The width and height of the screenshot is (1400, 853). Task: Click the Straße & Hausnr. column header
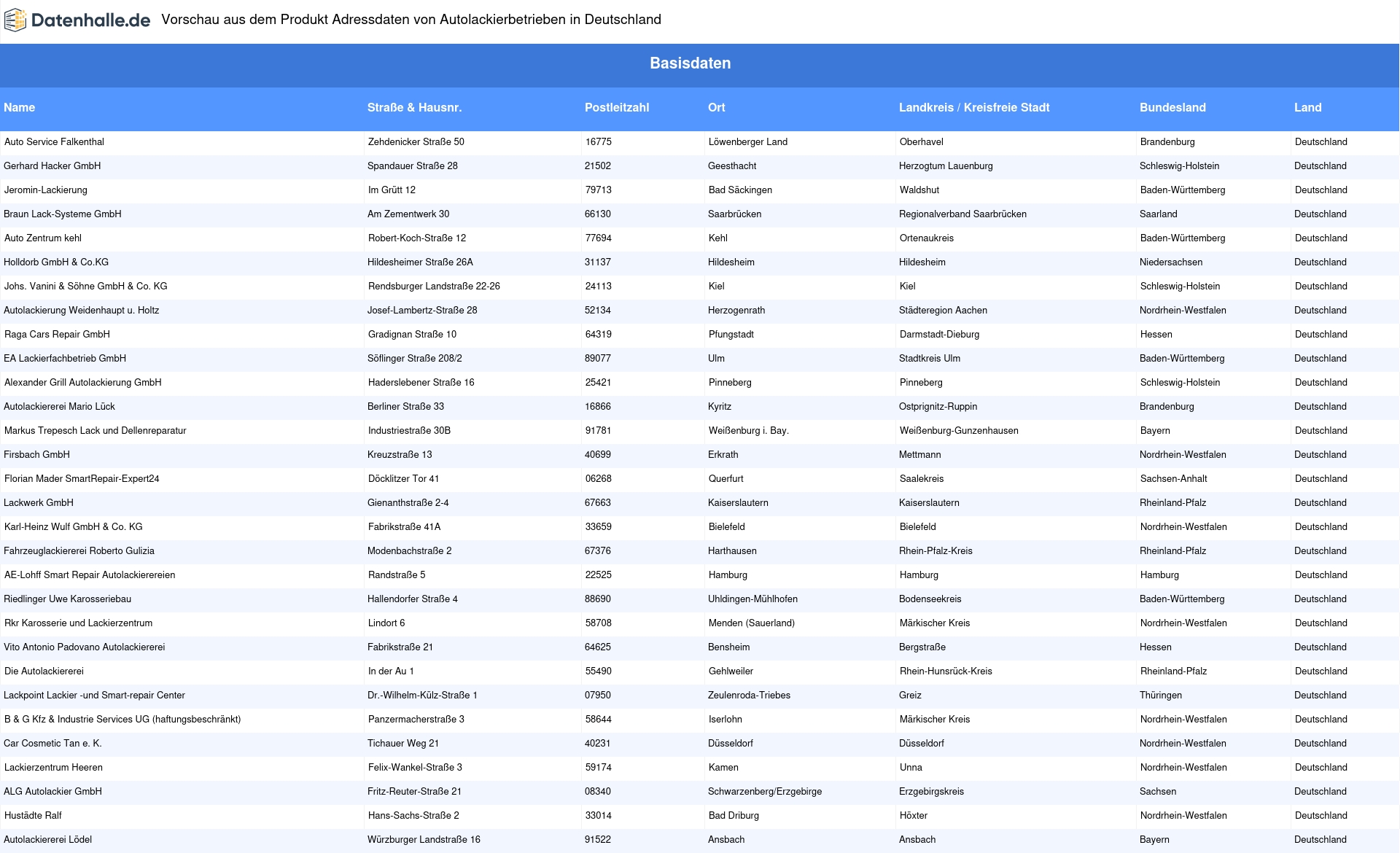414,107
